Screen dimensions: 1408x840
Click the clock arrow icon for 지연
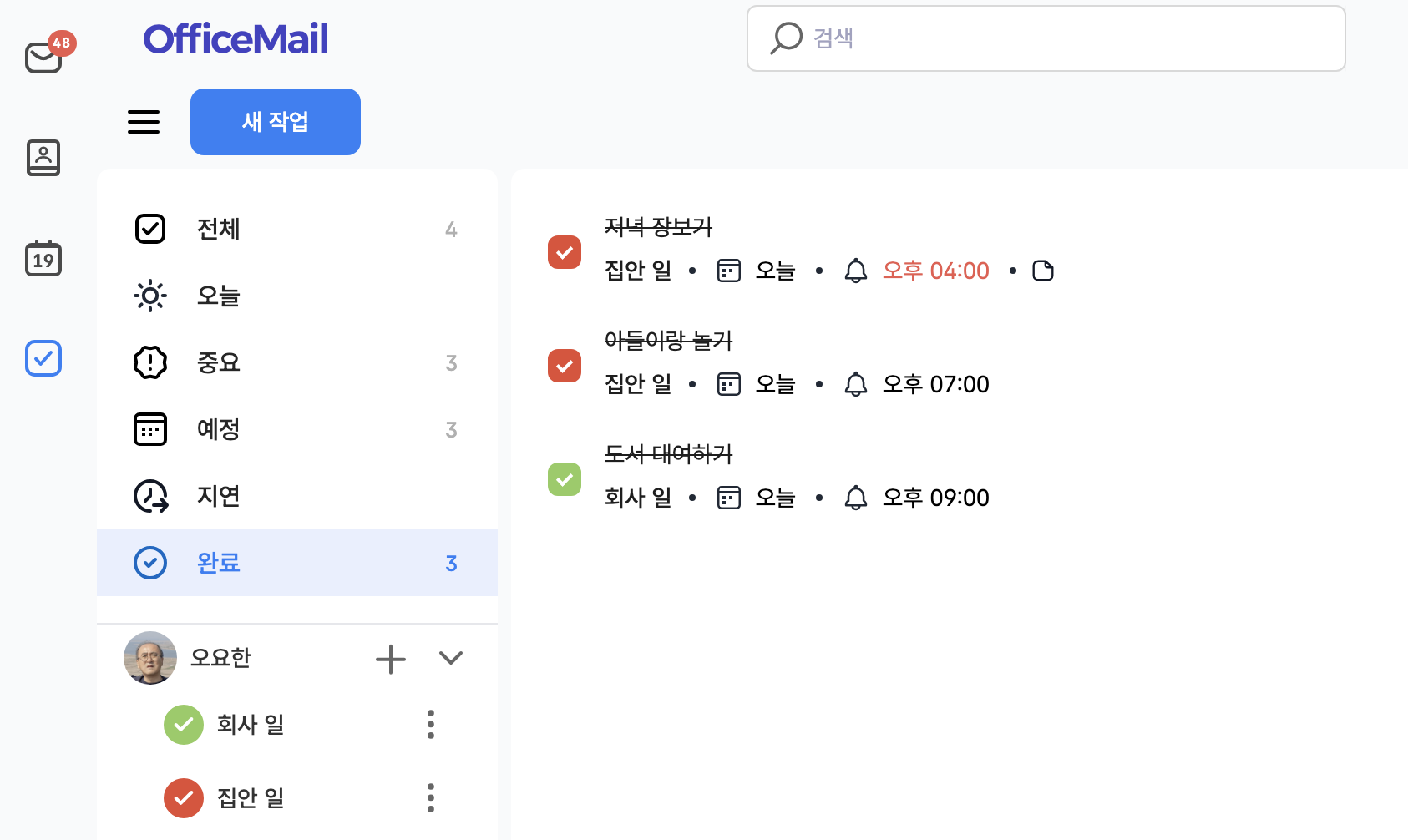[151, 496]
